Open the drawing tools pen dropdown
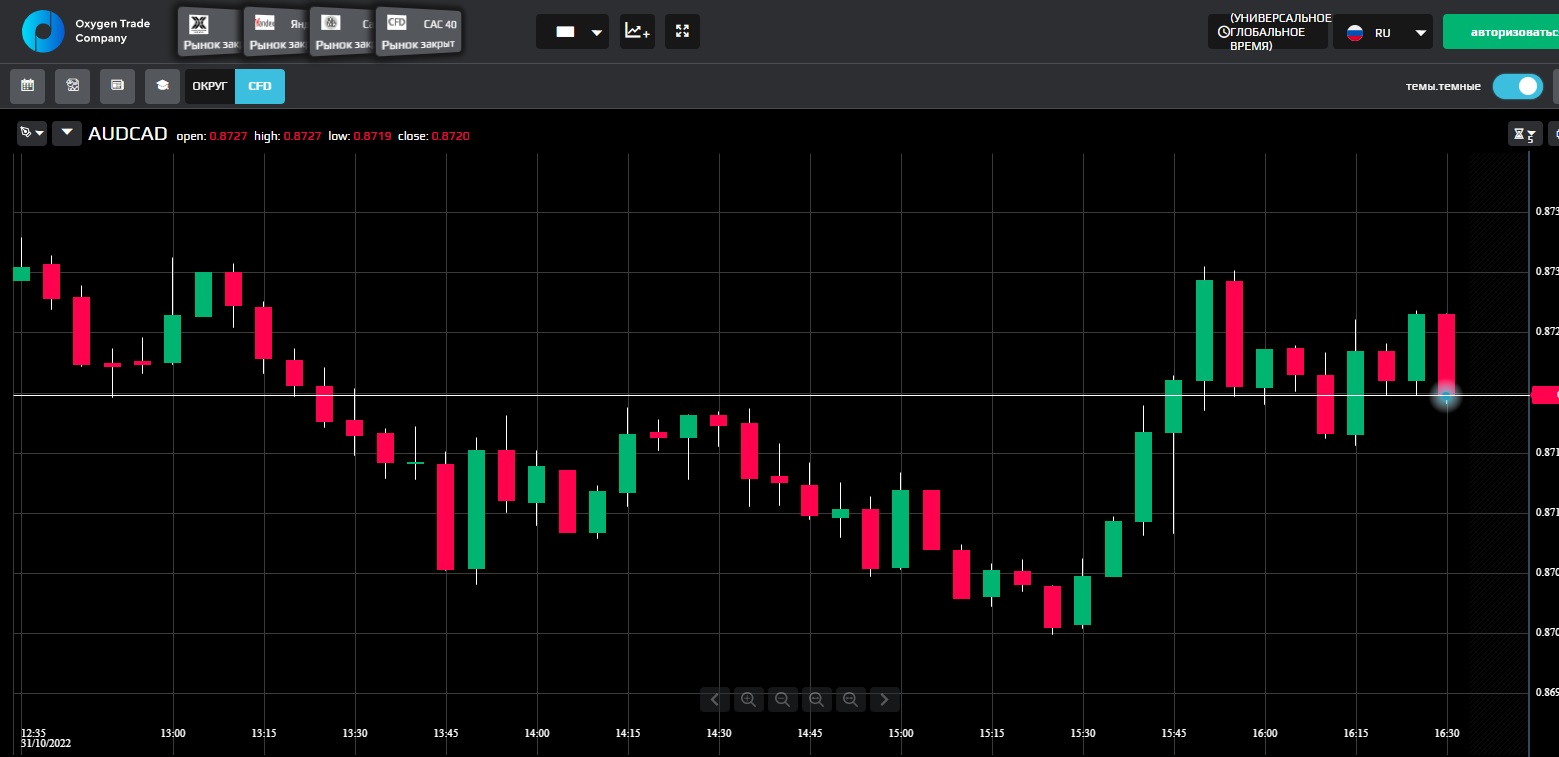 tap(32, 133)
